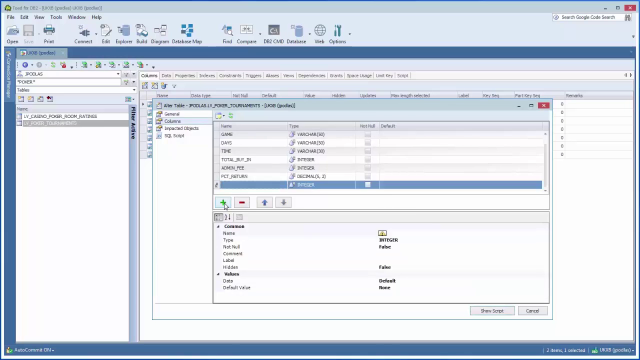Select General in Alter Table tree
640x360 pixels.
pyautogui.click(x=171, y=114)
